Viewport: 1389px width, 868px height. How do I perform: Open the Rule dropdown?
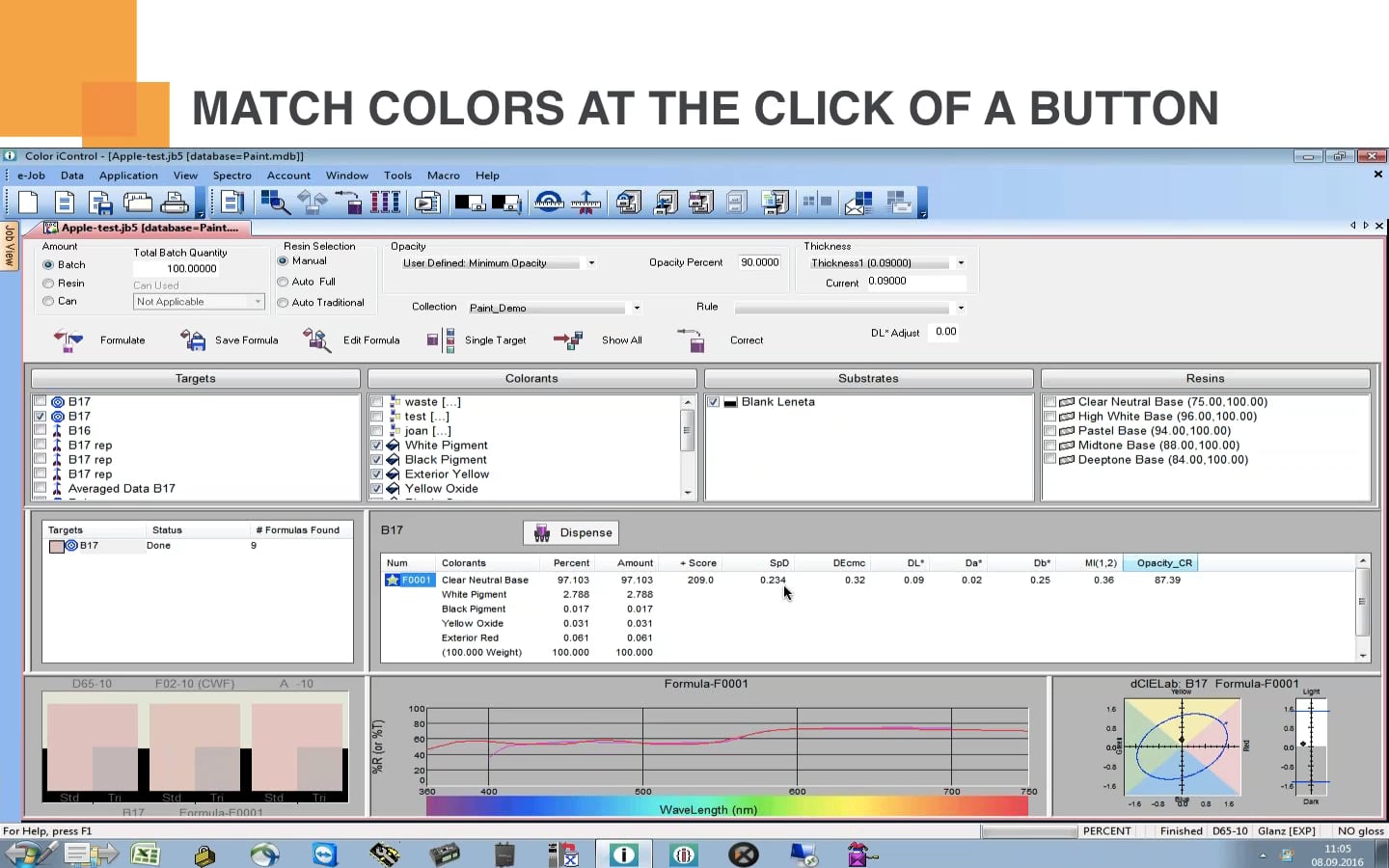point(961,309)
